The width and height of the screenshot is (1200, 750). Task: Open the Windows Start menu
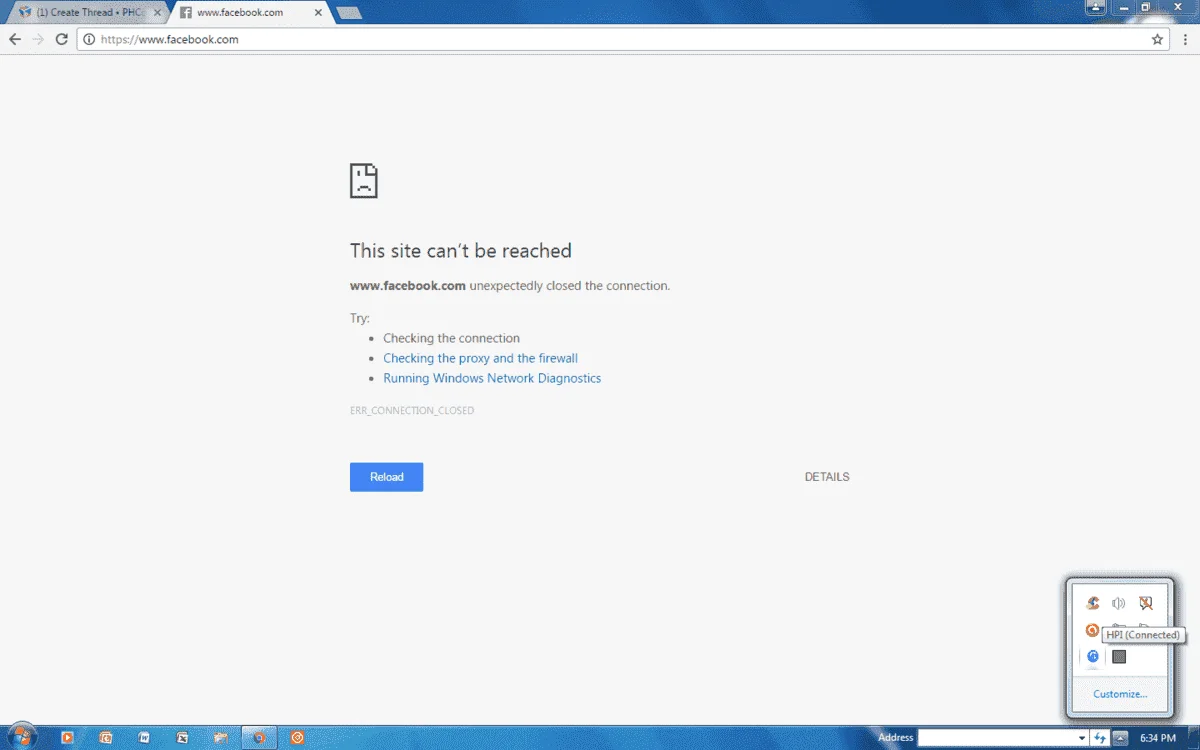tap(20, 737)
